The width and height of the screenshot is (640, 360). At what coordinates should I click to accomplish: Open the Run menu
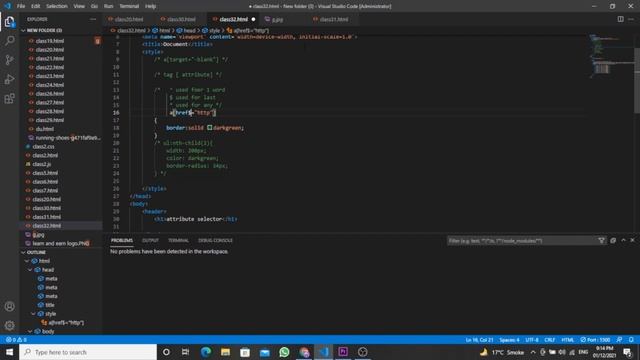coord(108,6)
